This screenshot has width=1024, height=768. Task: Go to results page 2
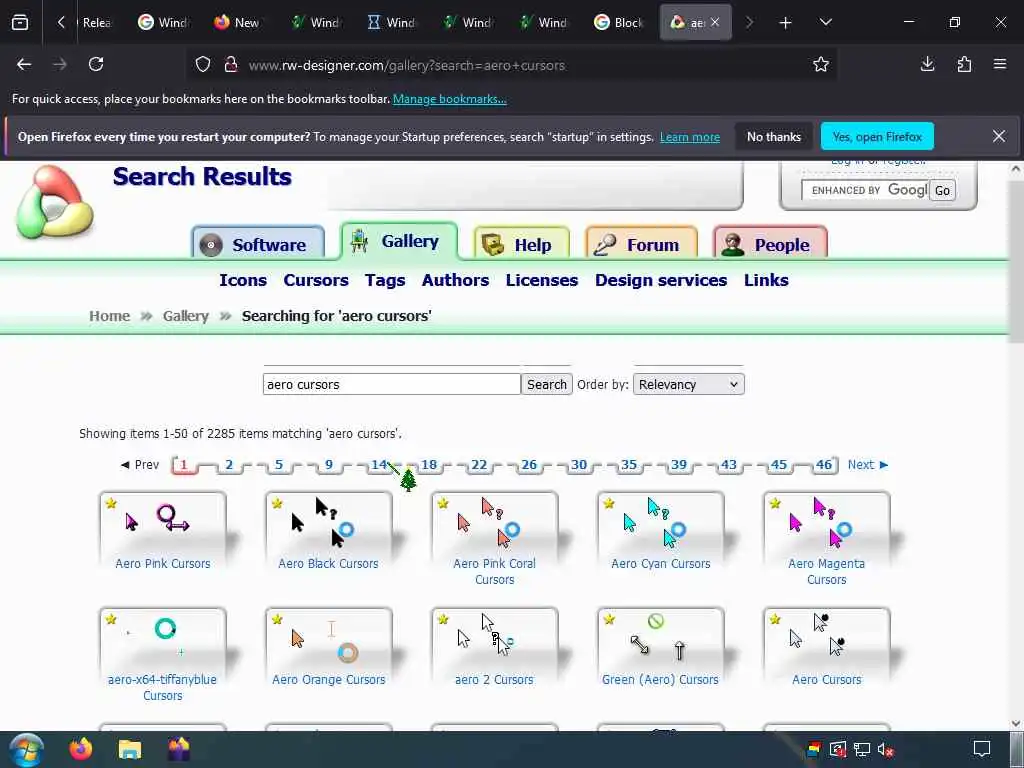click(229, 465)
